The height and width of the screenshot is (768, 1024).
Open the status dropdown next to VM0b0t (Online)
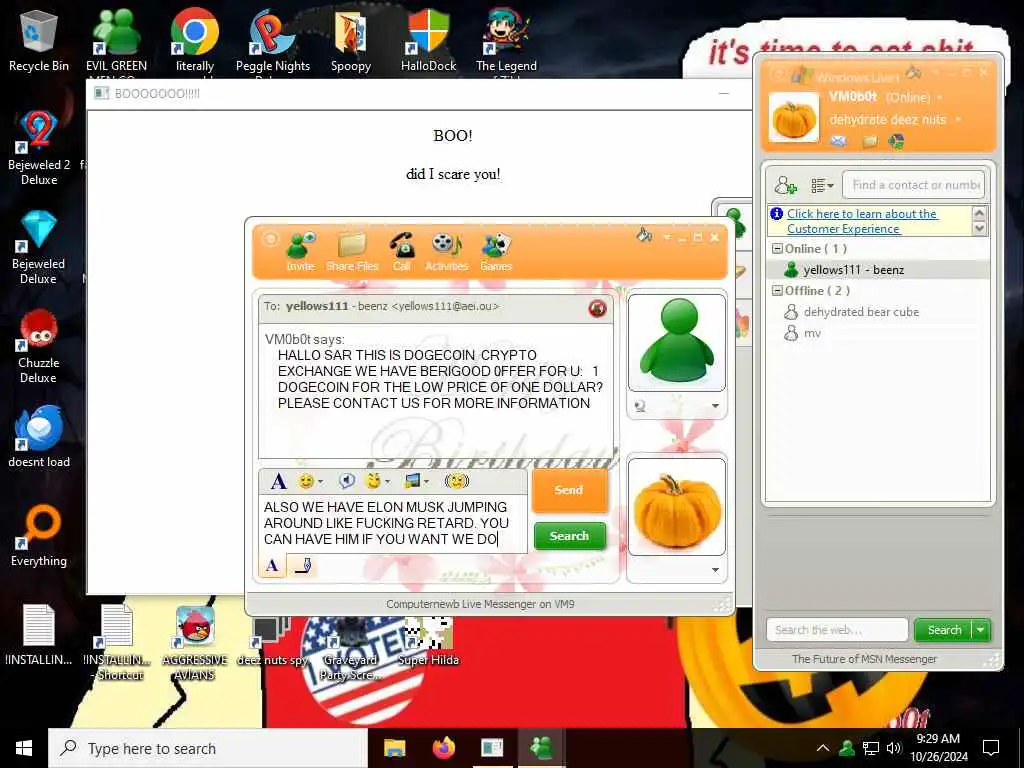940,97
